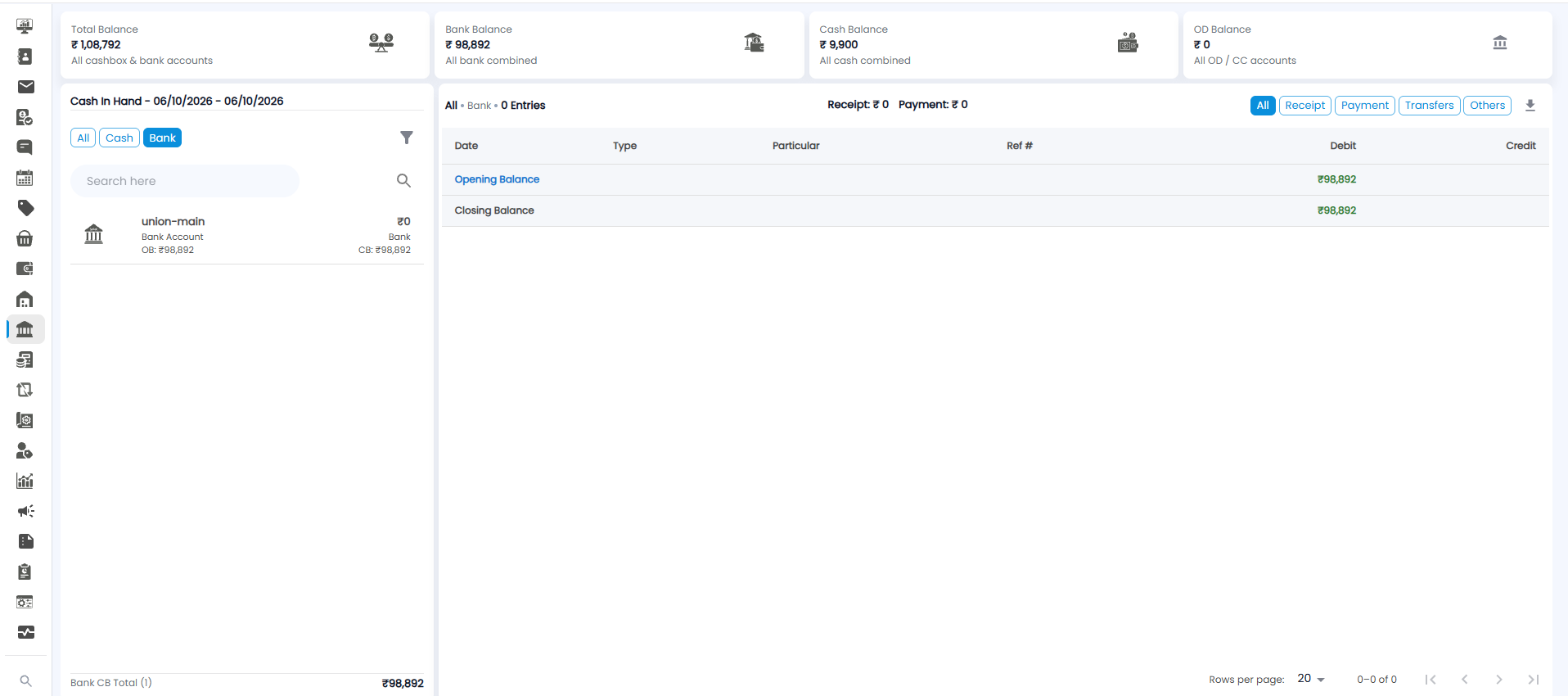
Task: Go to previous page of entries
Action: click(1465, 680)
